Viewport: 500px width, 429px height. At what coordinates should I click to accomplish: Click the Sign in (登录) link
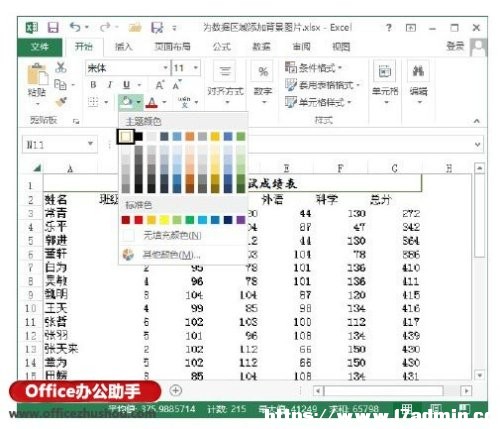[455, 46]
